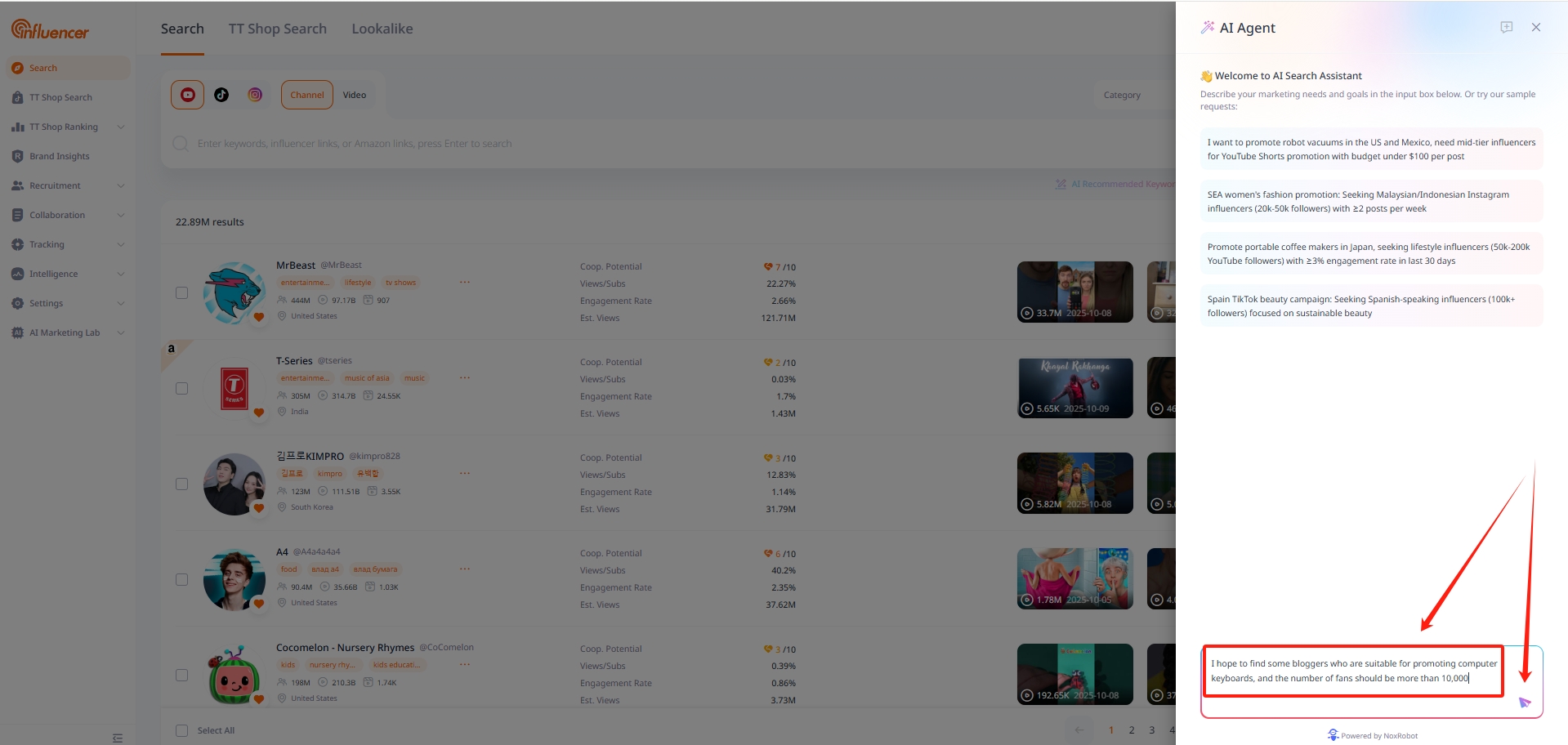This screenshot has width=1568, height=745.
Task: Click more options dots for MrBeast
Action: click(x=464, y=283)
